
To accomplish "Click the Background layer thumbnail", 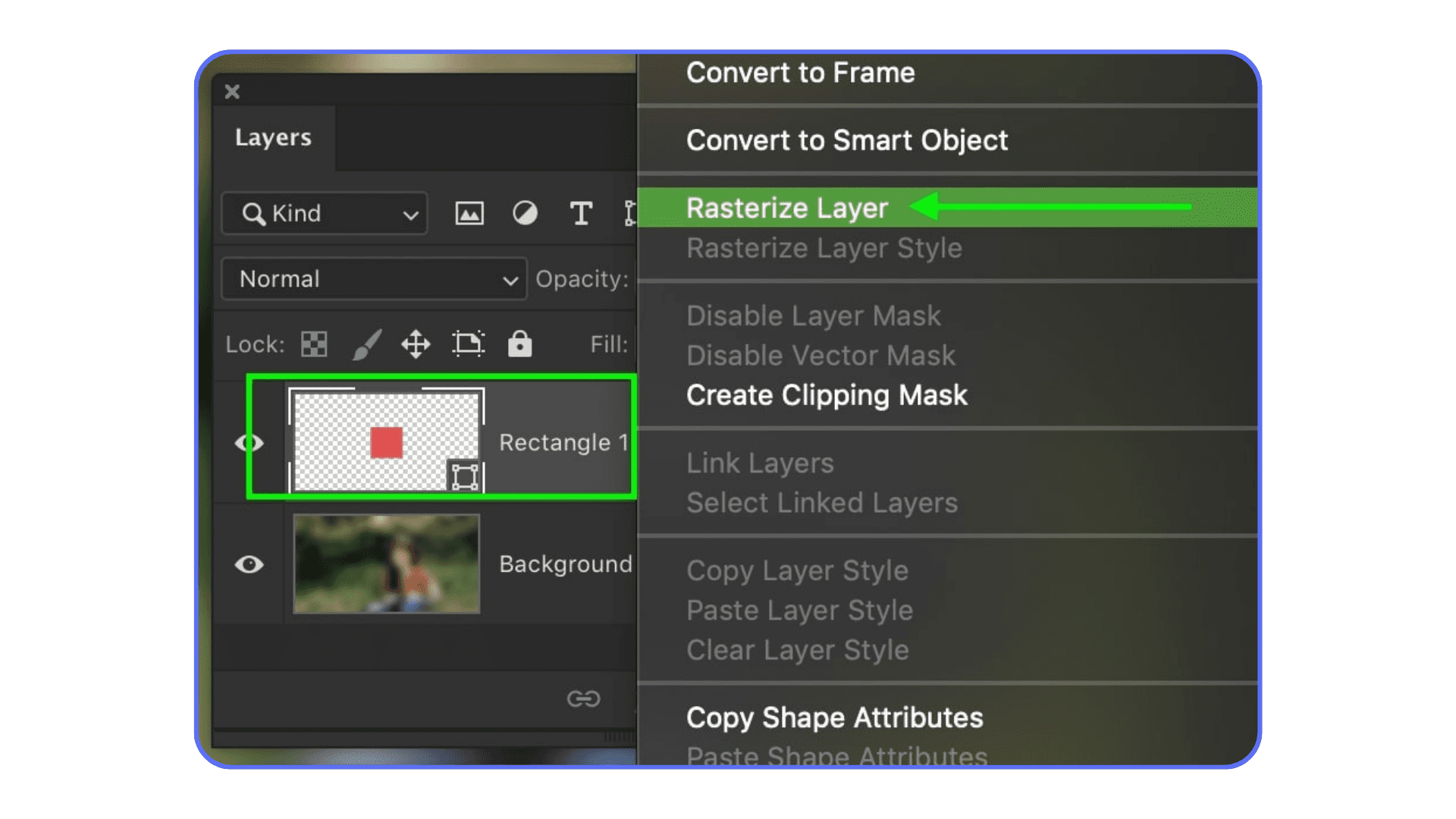I will click(x=387, y=564).
